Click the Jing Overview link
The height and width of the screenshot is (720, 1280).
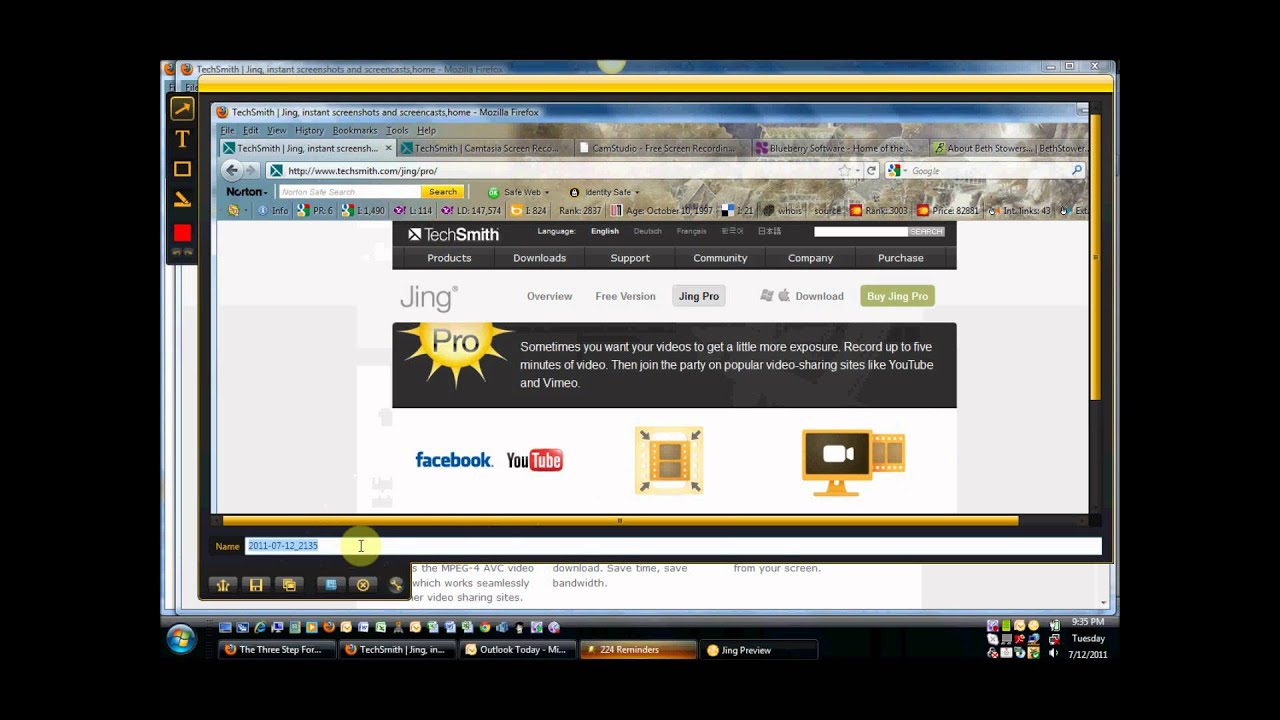[x=549, y=296]
